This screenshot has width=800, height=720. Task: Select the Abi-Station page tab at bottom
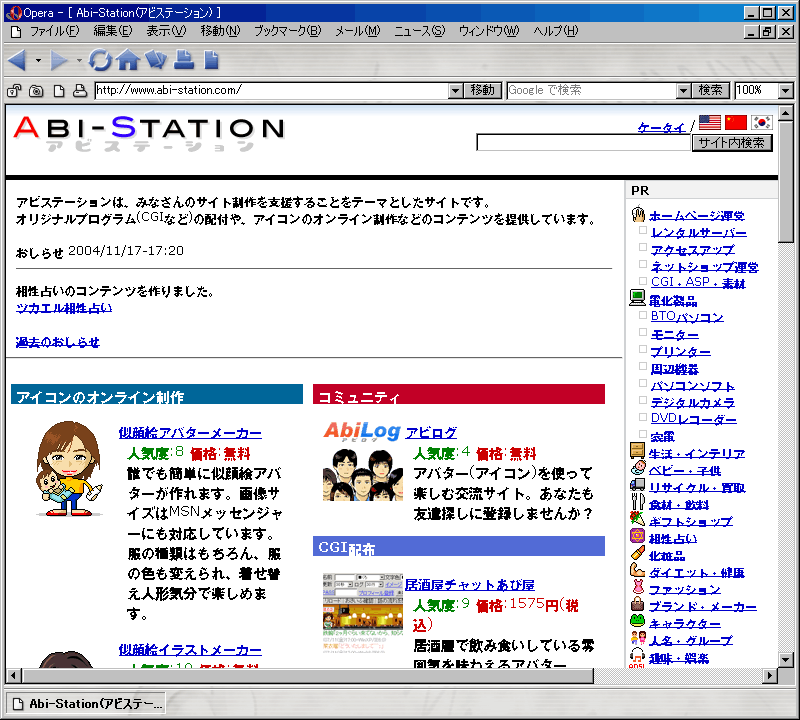pyautogui.click(x=87, y=704)
